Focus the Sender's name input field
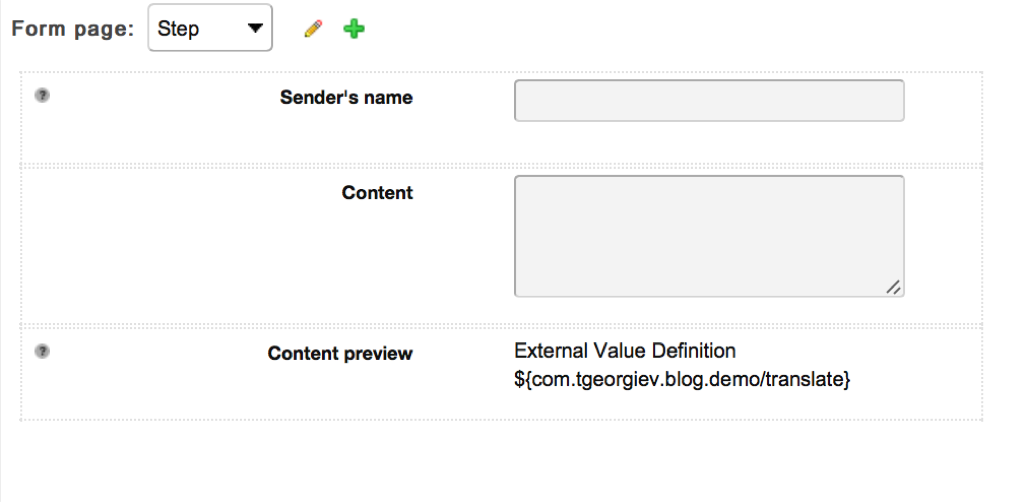1024x502 pixels. [x=708, y=101]
